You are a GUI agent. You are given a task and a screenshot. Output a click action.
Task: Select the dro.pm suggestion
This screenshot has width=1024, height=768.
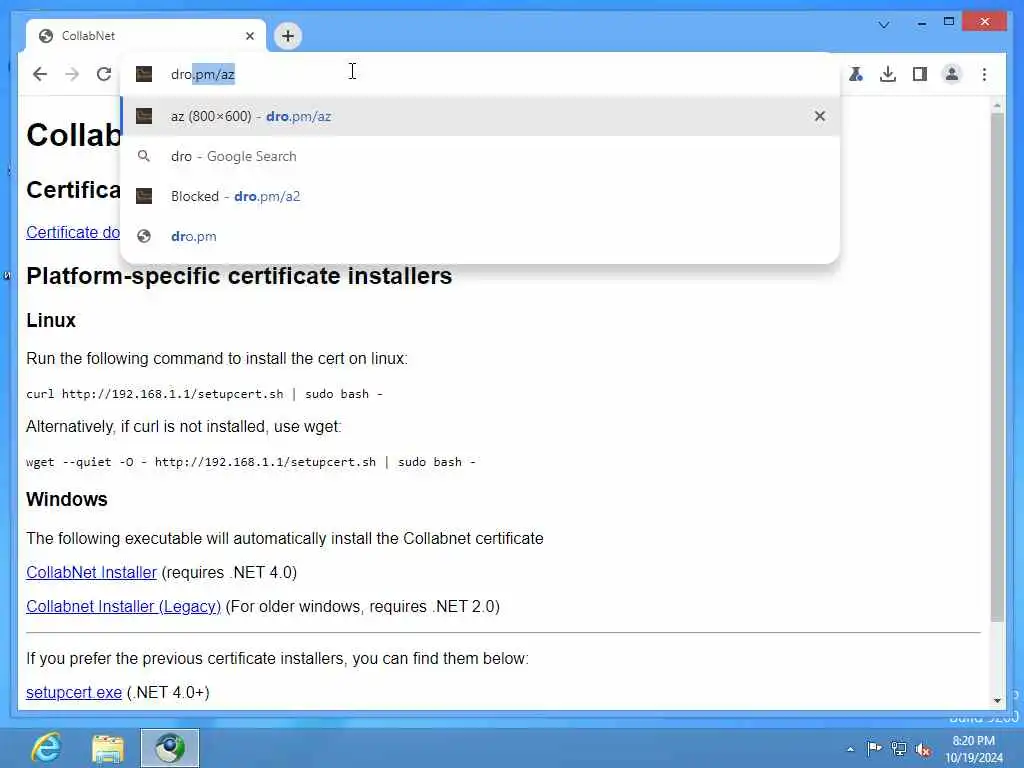coord(480,236)
